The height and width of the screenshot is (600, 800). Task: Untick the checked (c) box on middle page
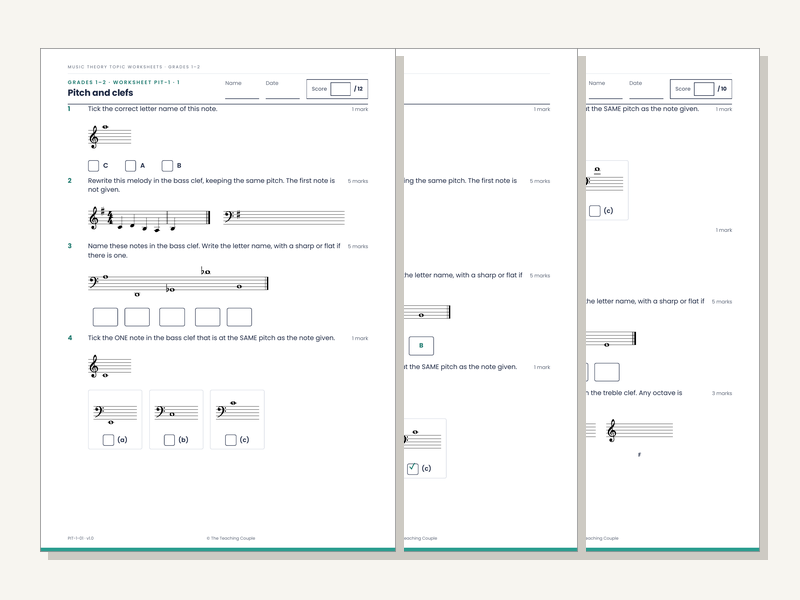coord(413,468)
